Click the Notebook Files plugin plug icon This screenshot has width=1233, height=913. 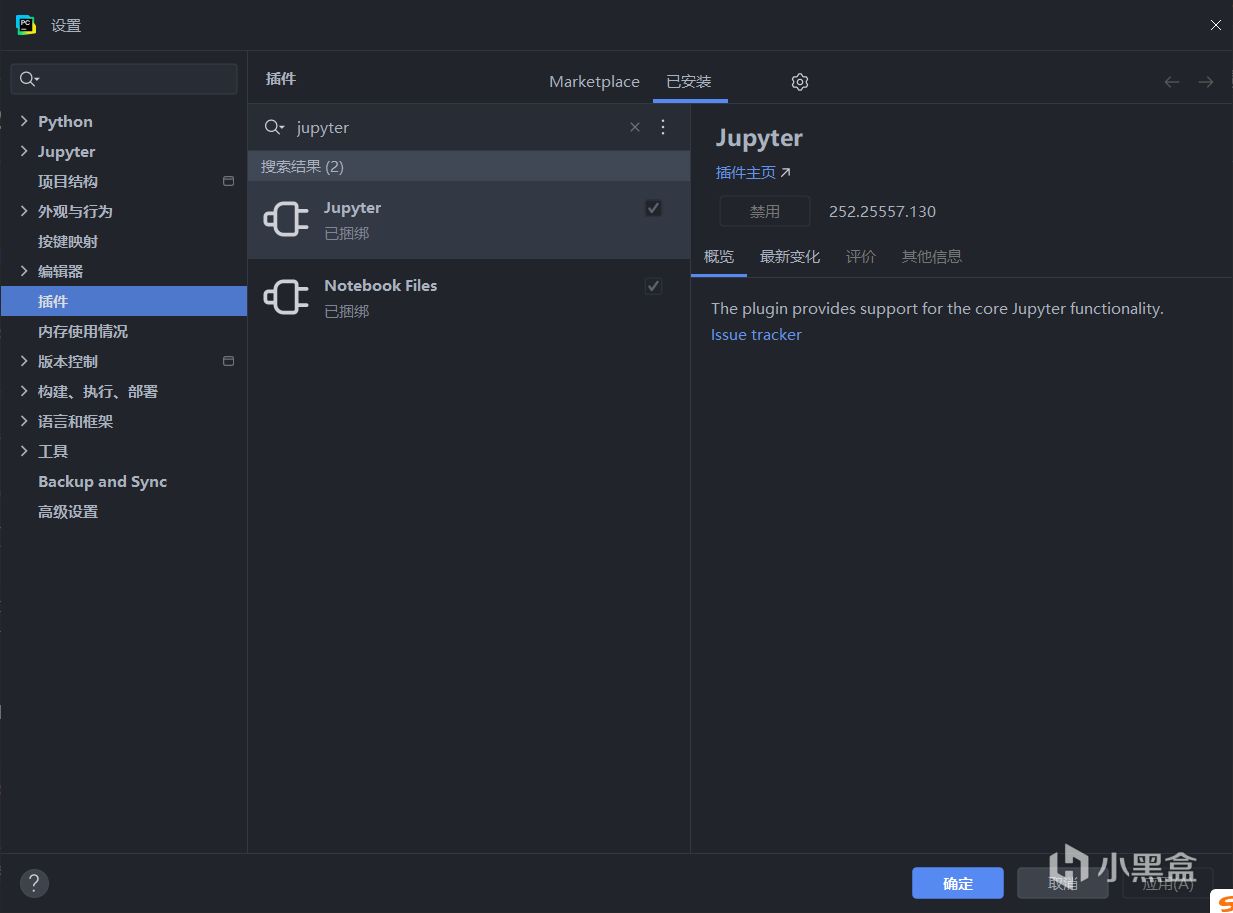286,297
